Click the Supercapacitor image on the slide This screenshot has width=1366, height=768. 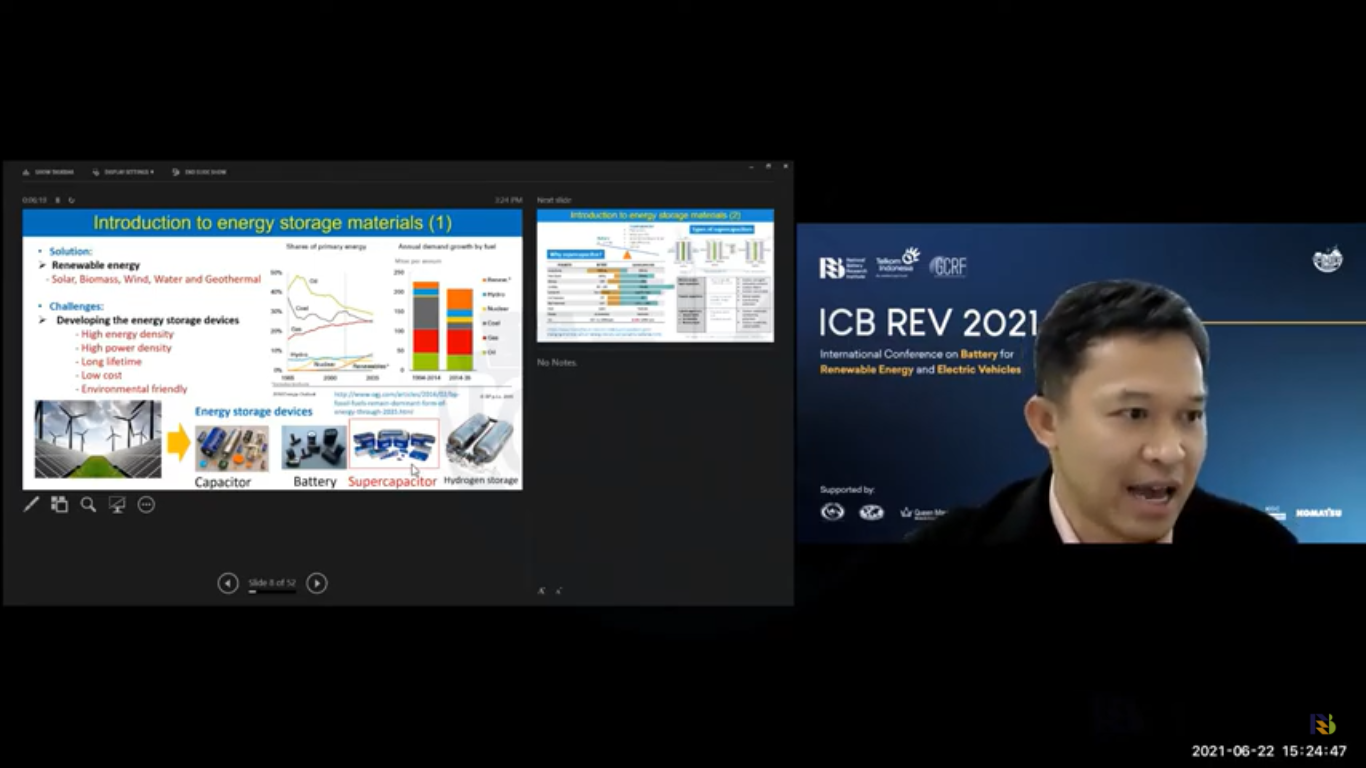pos(393,445)
